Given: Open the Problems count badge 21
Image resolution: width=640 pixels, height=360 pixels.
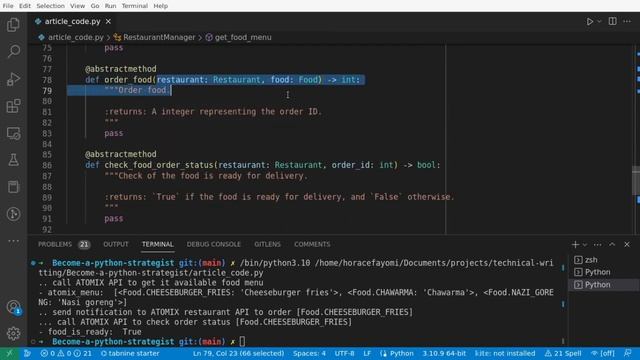Looking at the screenshot, I should pyautogui.click(x=84, y=244).
